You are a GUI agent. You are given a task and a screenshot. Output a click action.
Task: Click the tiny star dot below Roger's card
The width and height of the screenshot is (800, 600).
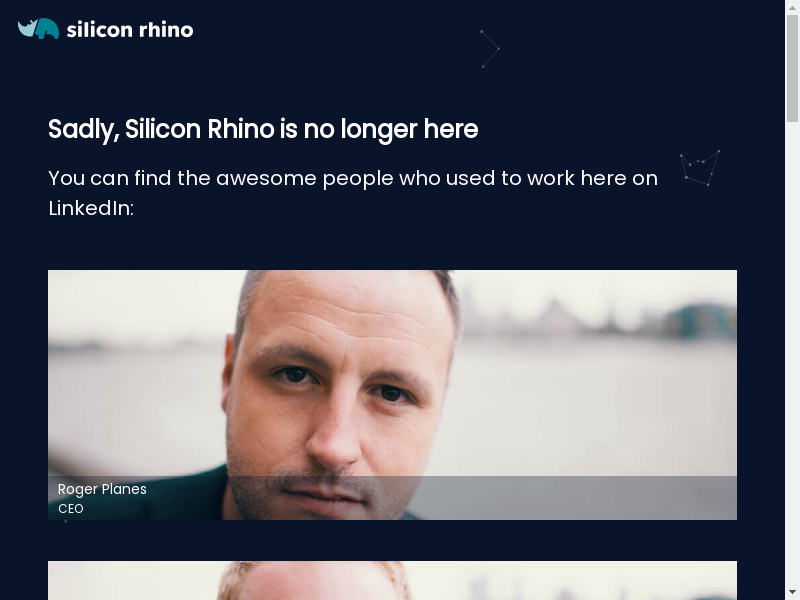point(66,521)
